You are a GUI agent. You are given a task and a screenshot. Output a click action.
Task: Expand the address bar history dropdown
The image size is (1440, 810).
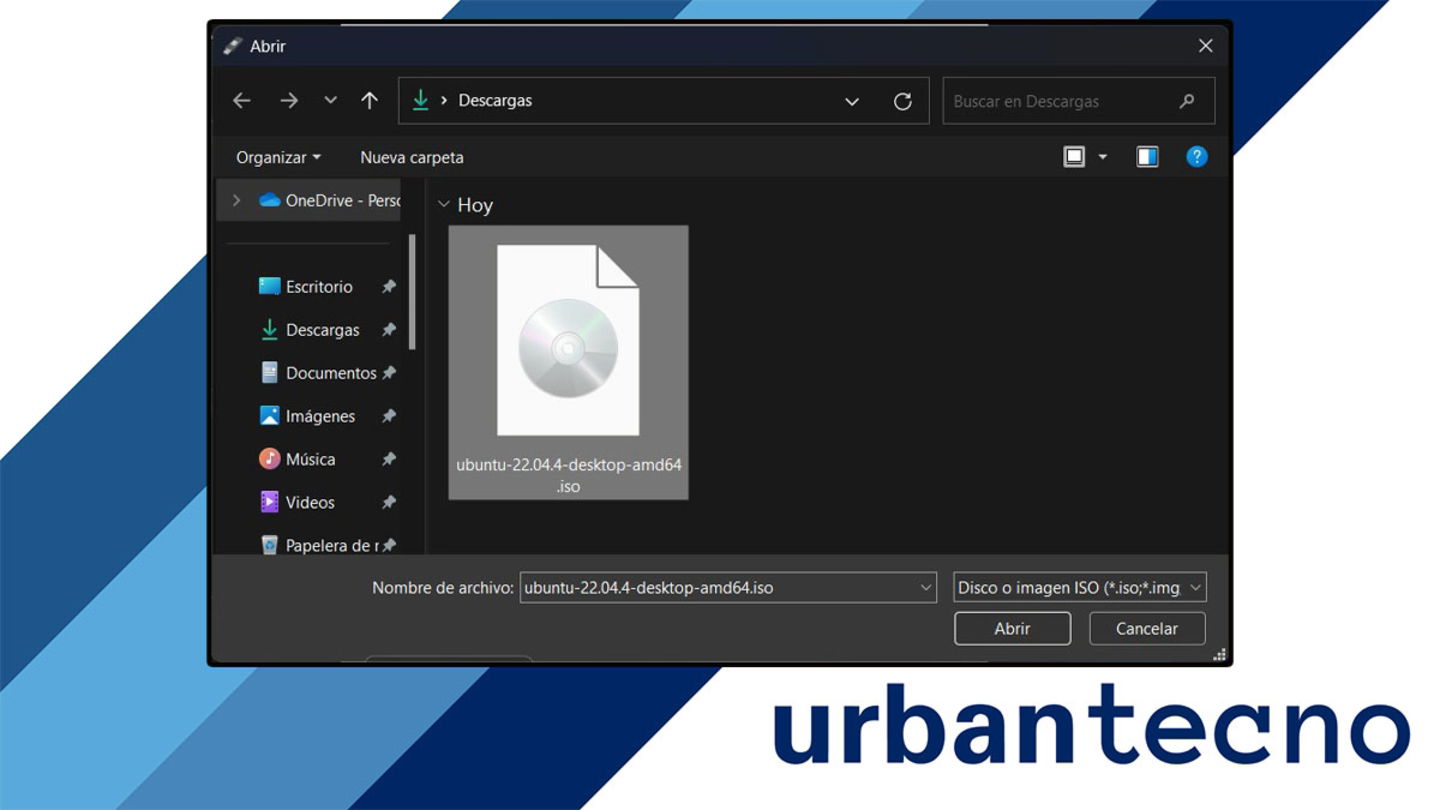pyautogui.click(x=852, y=101)
